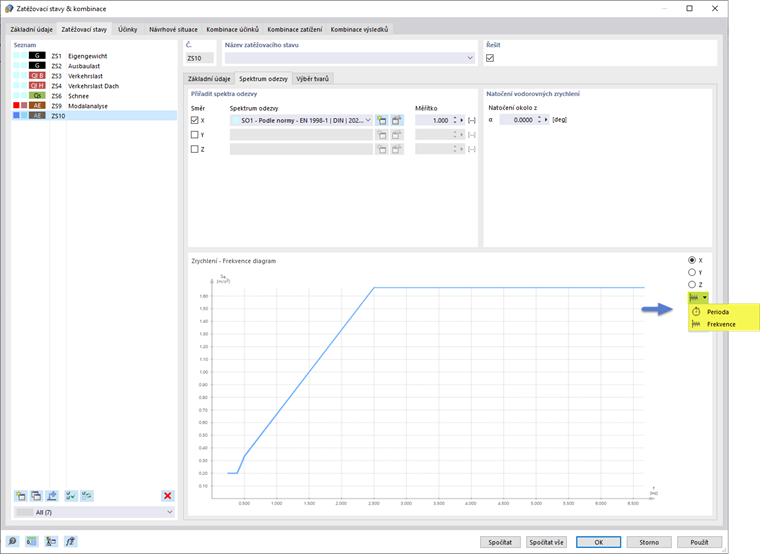Delete selected load case with the red X

[168, 496]
